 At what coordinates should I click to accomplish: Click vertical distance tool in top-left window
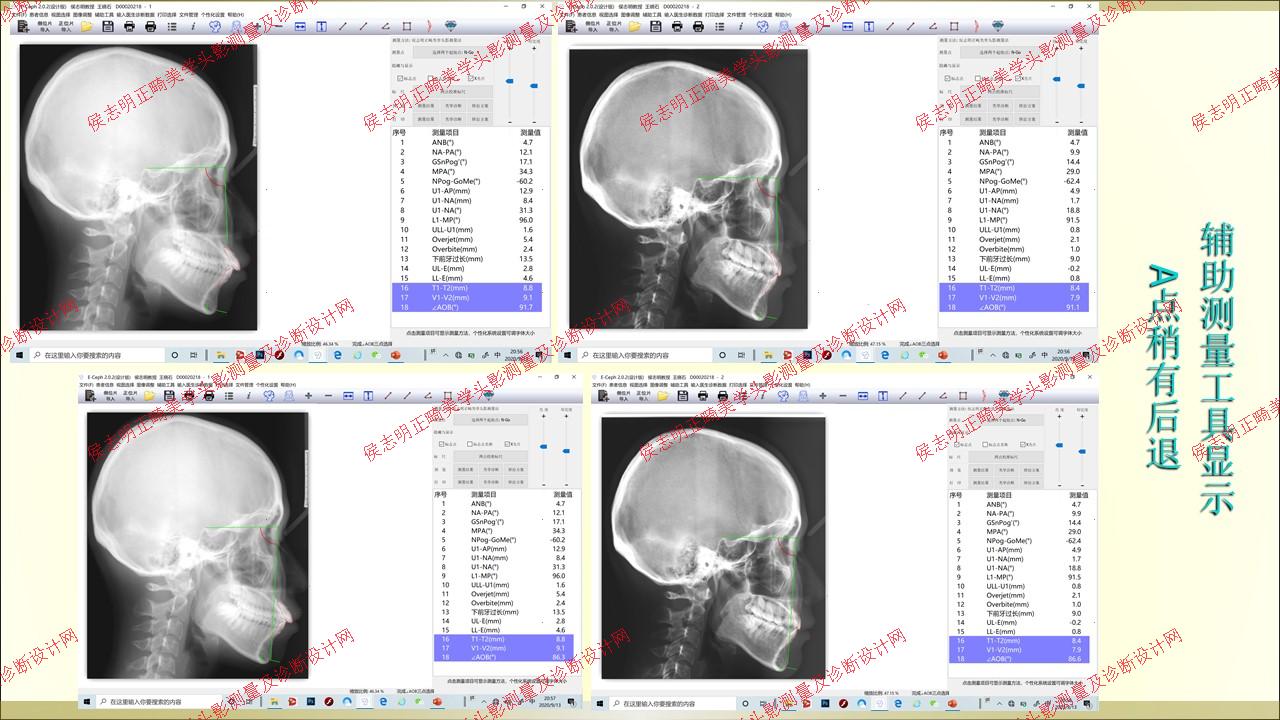click(x=322, y=26)
